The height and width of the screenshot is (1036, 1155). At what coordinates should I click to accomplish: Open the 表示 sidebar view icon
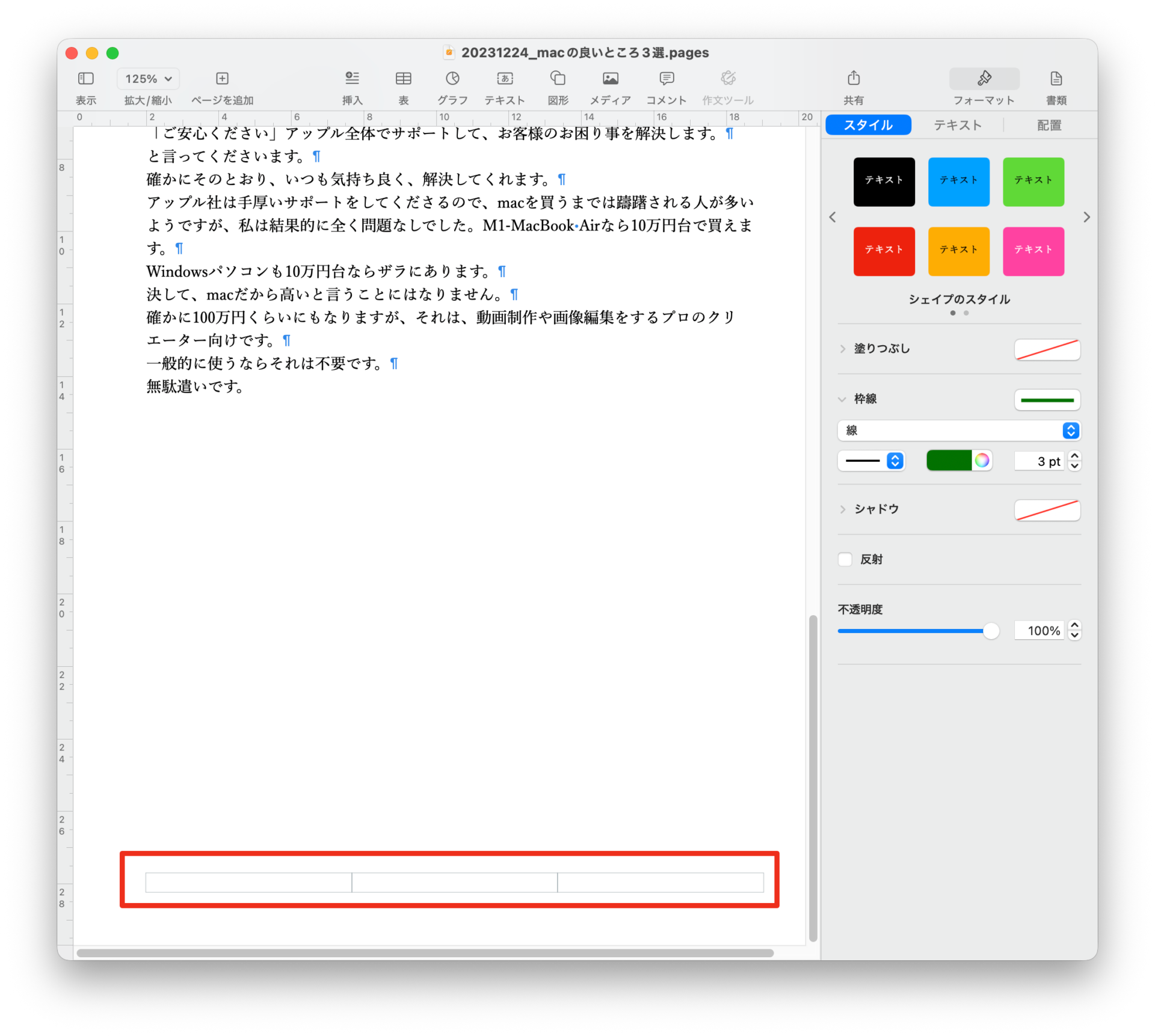click(x=86, y=79)
